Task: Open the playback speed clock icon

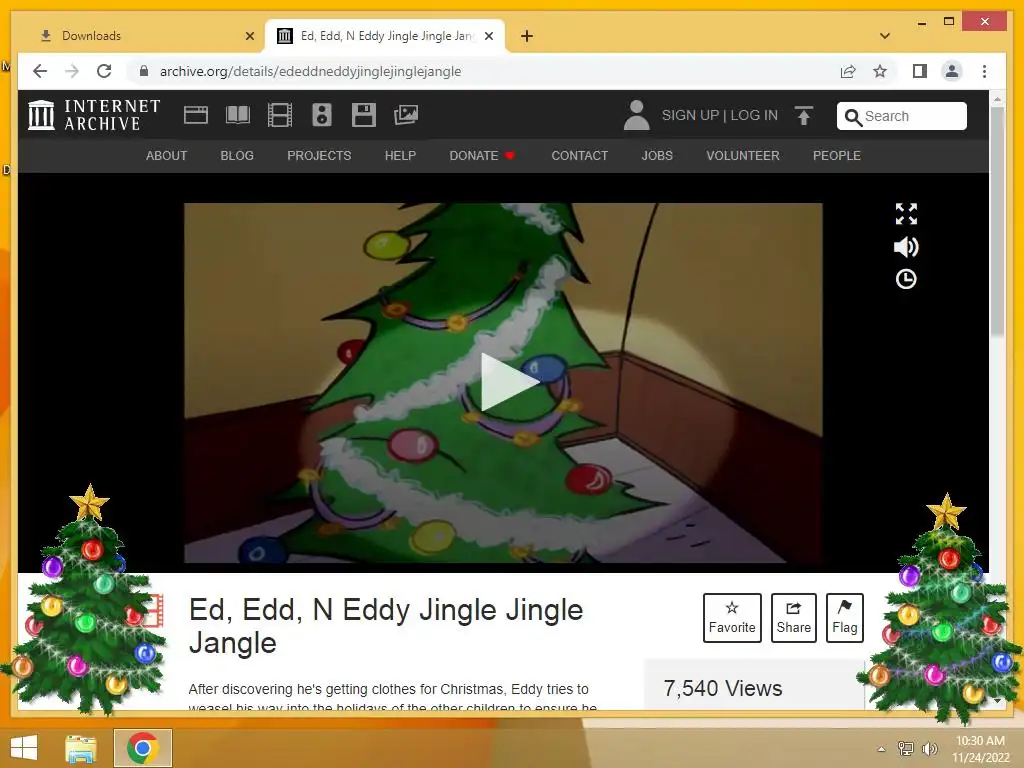Action: click(906, 280)
